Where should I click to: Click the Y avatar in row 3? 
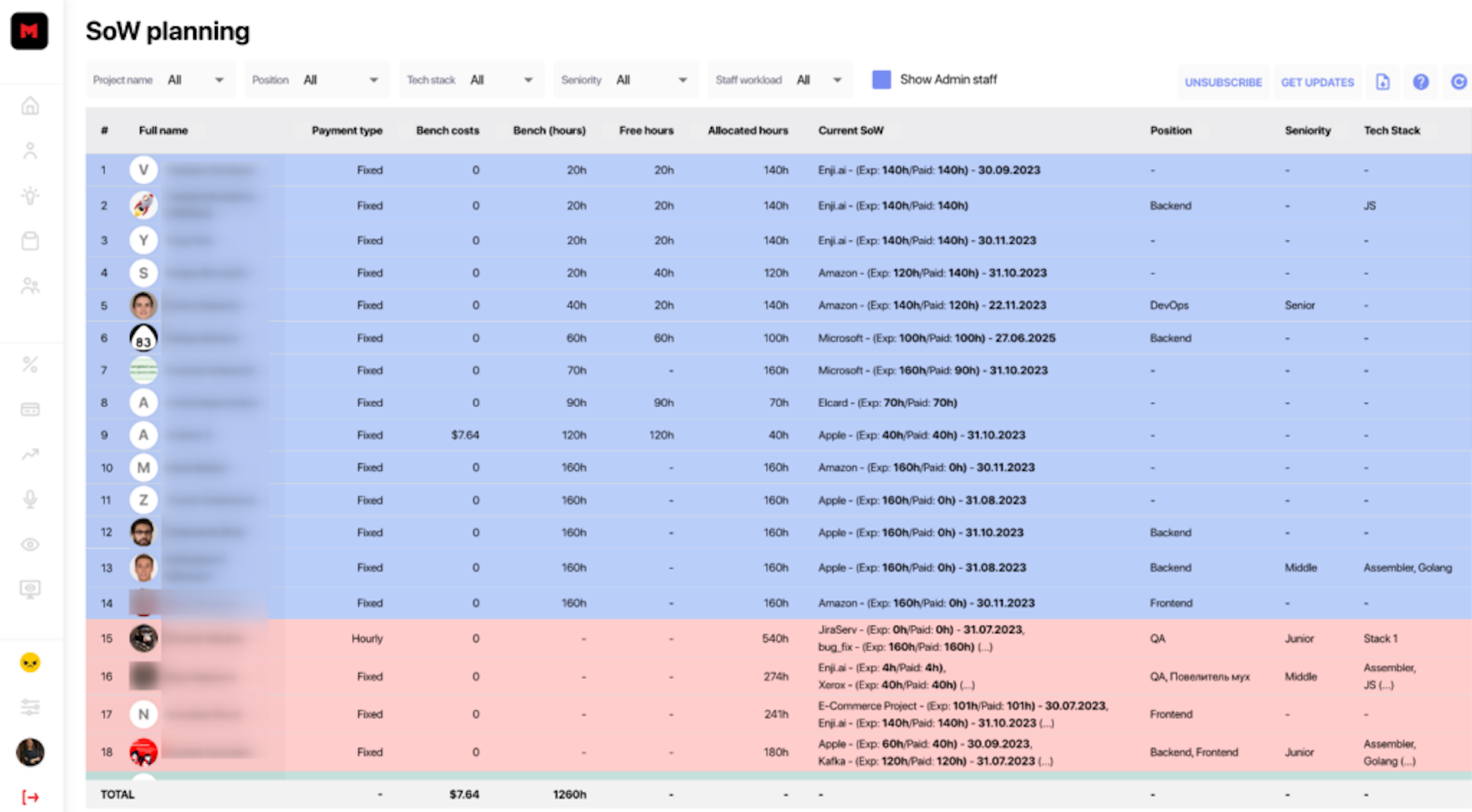coord(144,241)
